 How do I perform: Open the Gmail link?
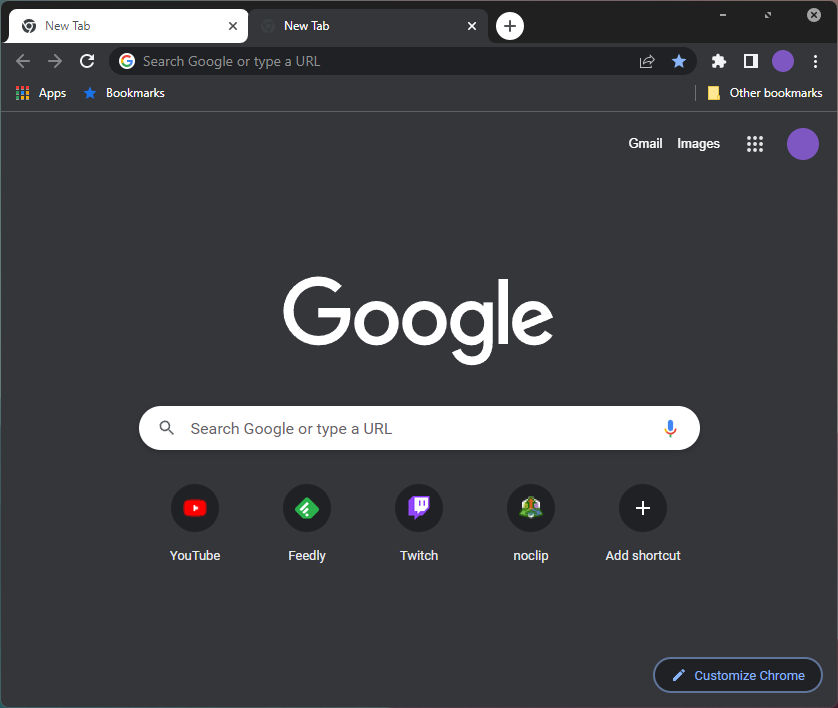point(645,143)
